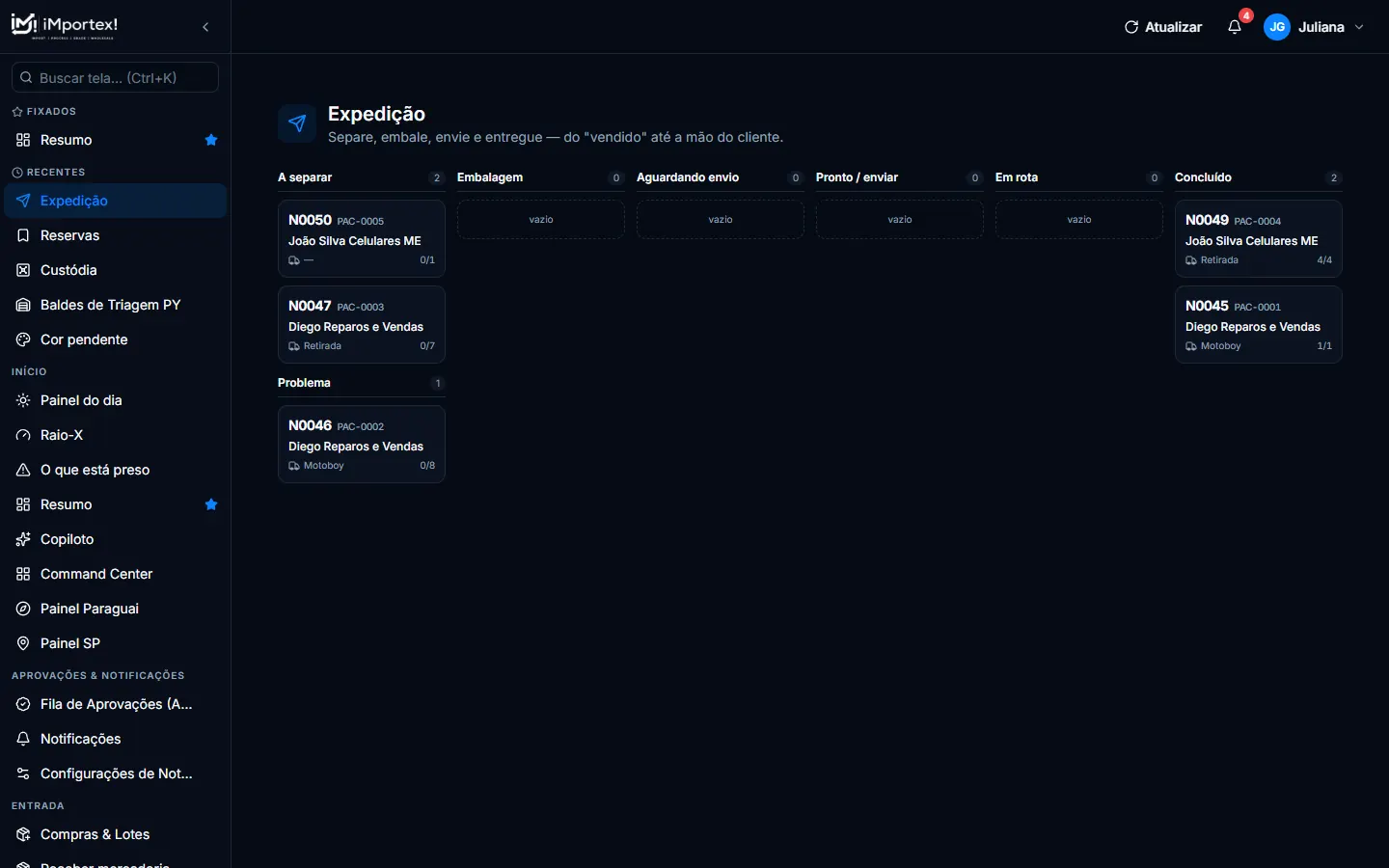Open problem order N0046 card

coord(362,444)
